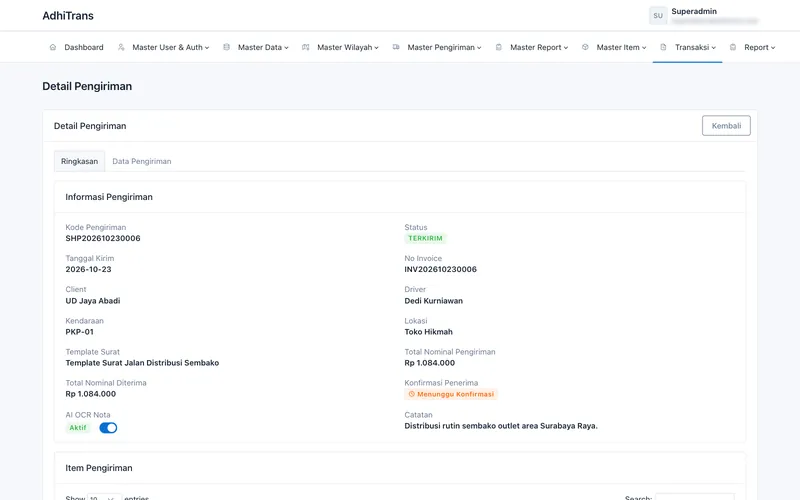Image resolution: width=800 pixels, height=500 pixels.
Task: Expand the Master Pengiriman dropdown chevron
Action: 479,47
